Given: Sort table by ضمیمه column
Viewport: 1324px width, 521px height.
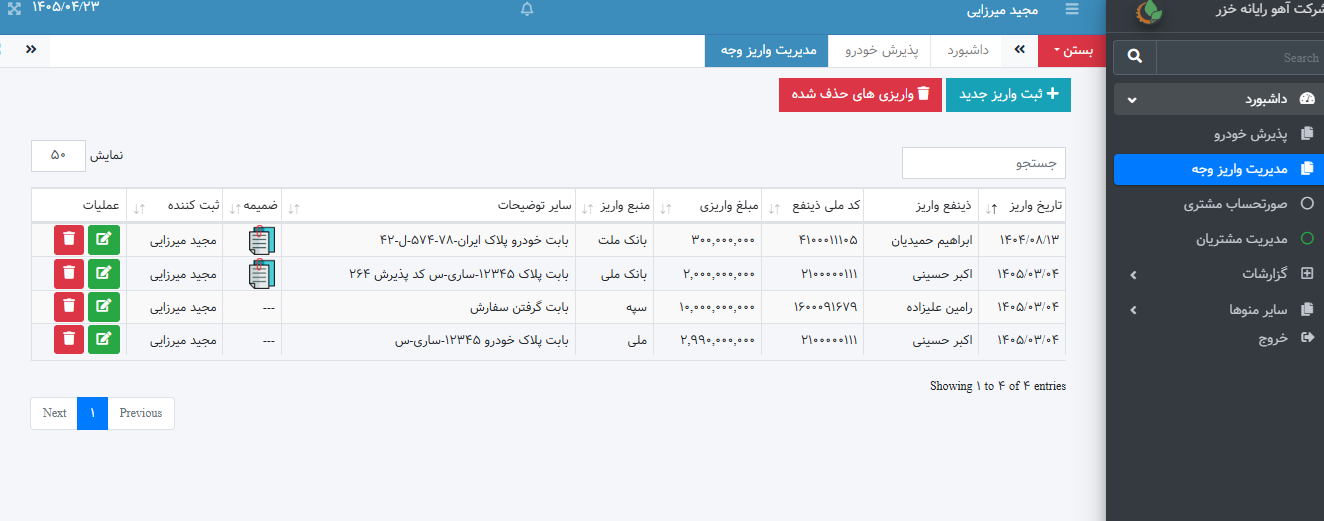Looking at the screenshot, I should pos(253,206).
